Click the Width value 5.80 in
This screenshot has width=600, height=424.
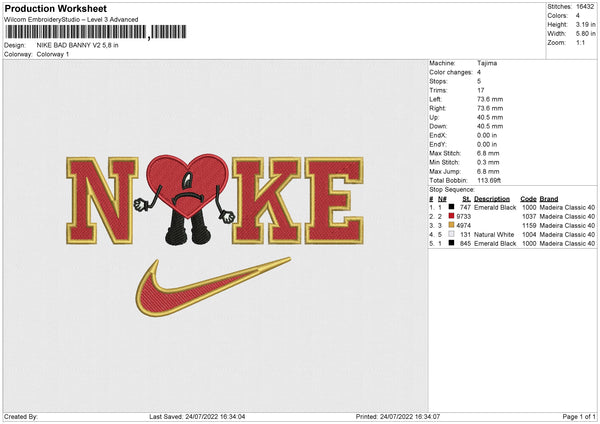586,34
